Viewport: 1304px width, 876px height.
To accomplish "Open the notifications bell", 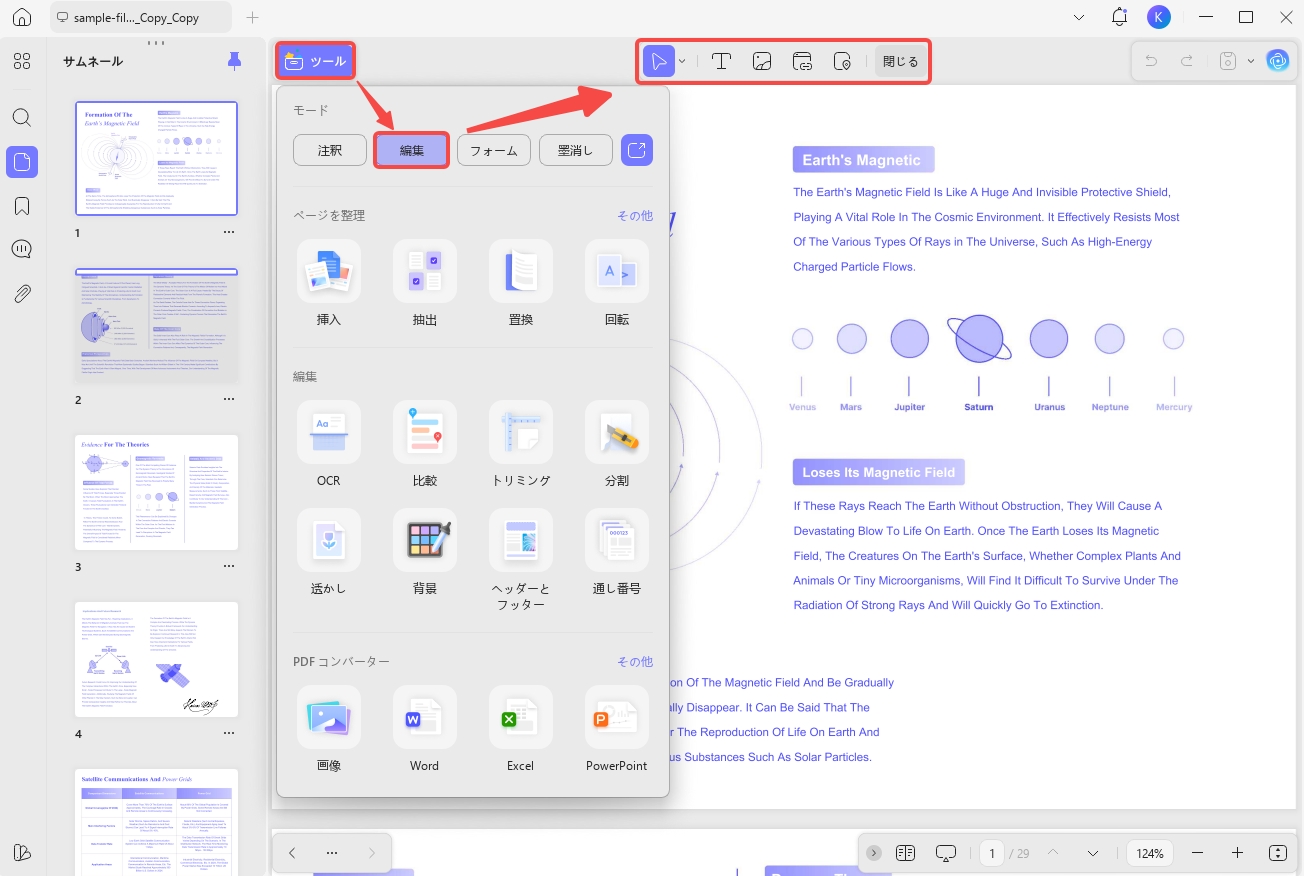I will (x=1119, y=17).
